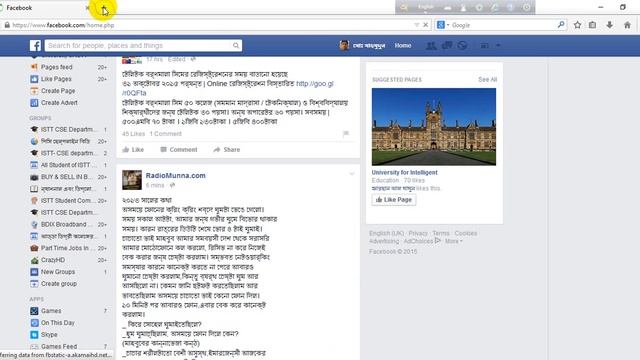
Task: Open University for Intelligent page image
Action: (x=434, y=127)
